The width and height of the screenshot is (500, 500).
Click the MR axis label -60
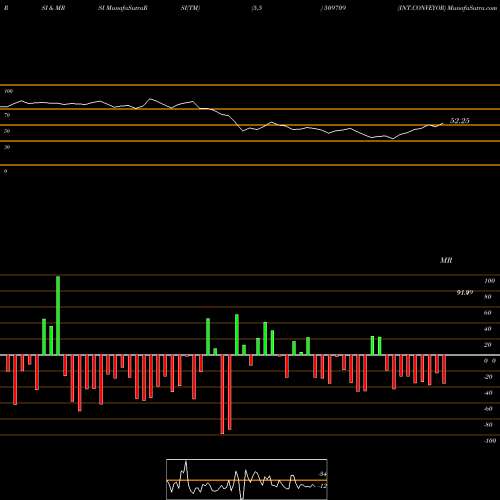pyautogui.click(x=488, y=409)
